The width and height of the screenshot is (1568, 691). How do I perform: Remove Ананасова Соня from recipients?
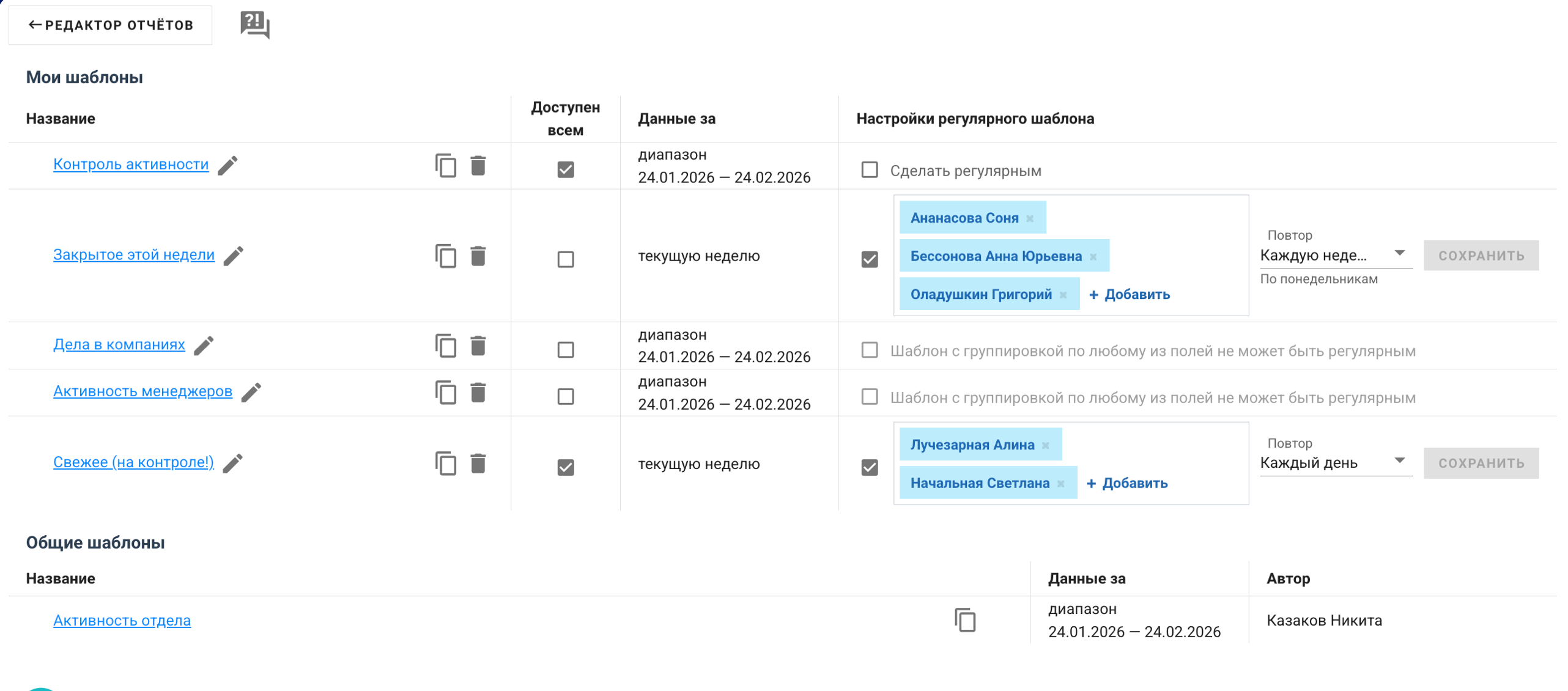pos(1030,219)
